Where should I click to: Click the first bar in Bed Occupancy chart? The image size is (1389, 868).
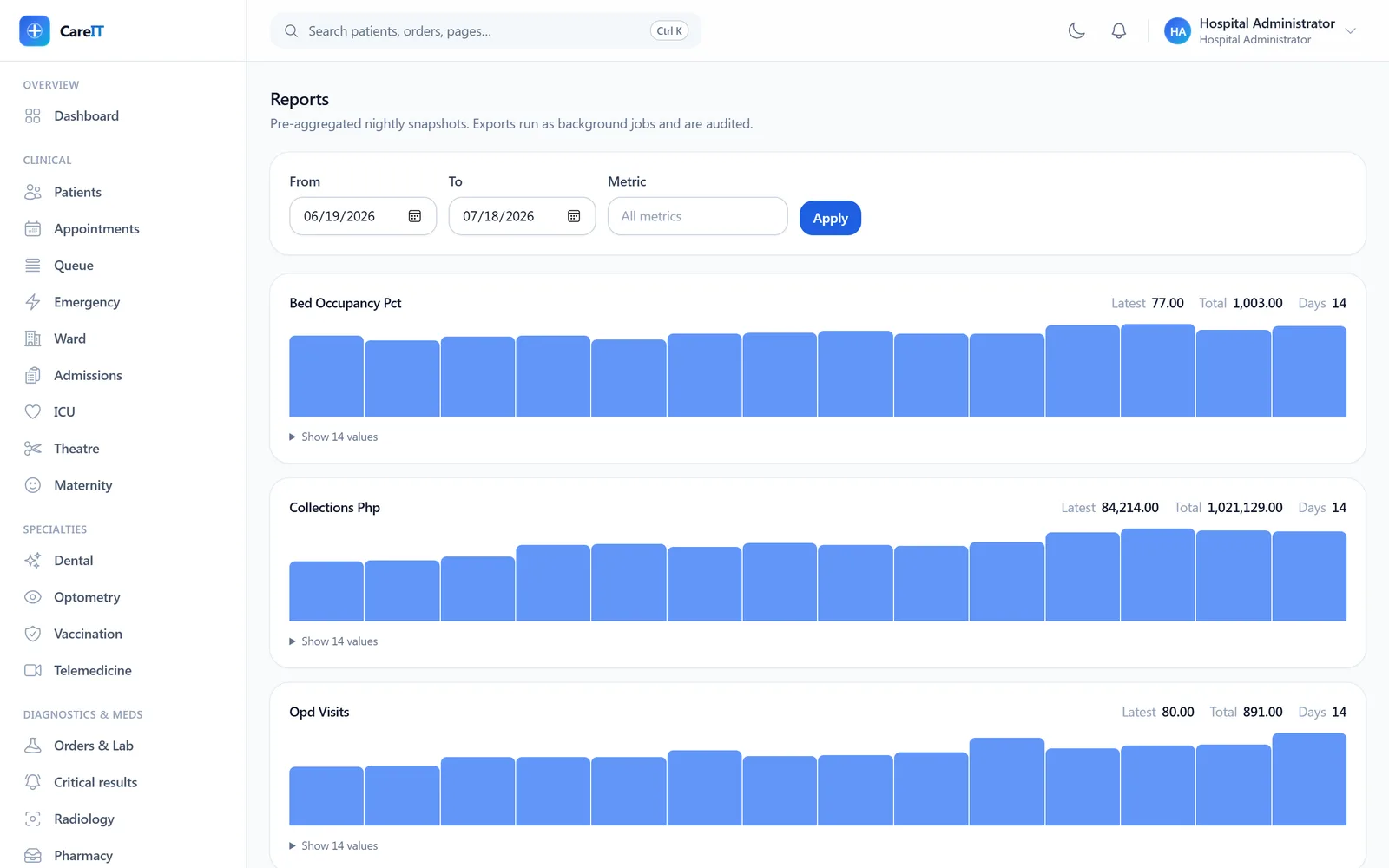pyautogui.click(x=326, y=377)
